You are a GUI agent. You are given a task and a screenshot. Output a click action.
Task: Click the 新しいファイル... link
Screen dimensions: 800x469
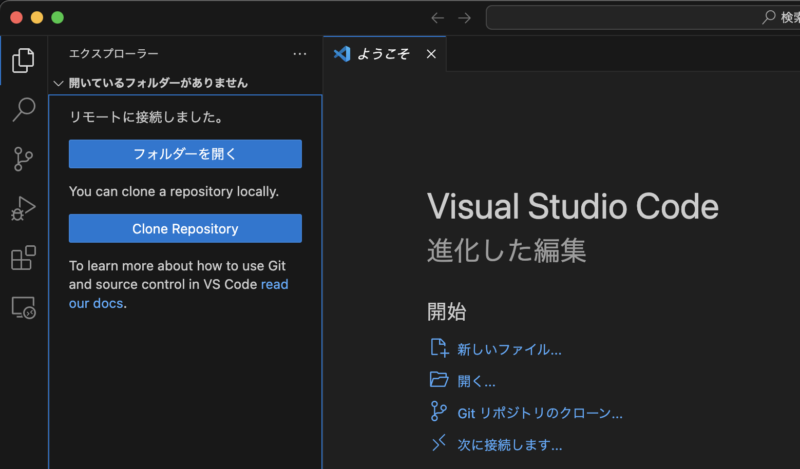click(x=509, y=350)
